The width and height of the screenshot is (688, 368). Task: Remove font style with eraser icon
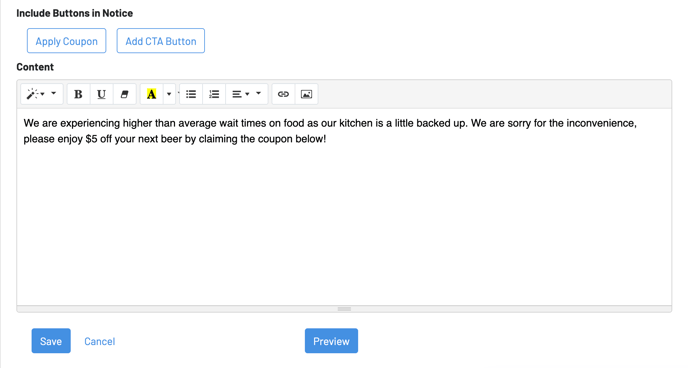click(125, 94)
